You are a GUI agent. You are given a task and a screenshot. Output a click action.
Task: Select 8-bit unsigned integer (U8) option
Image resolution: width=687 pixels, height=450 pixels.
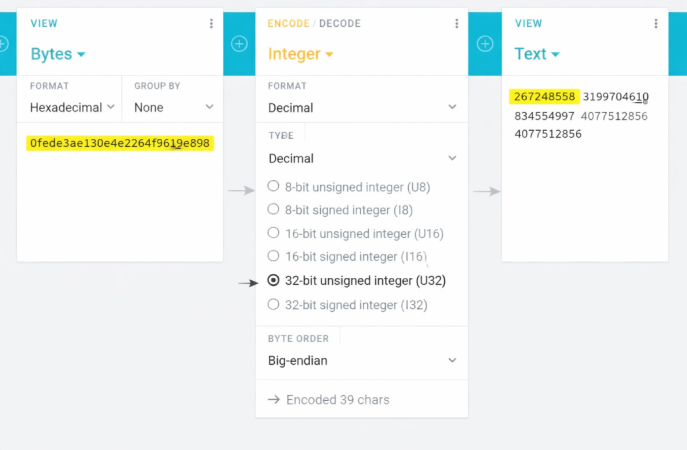274,186
